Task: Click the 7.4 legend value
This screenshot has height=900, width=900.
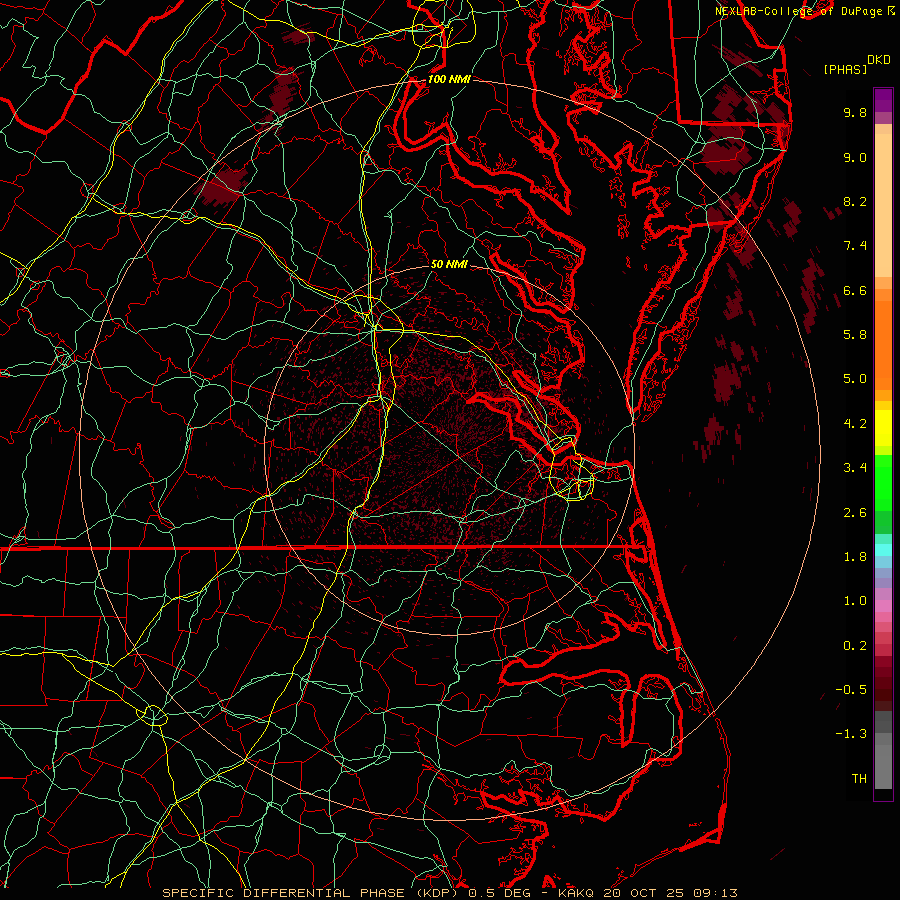Action: (x=855, y=246)
